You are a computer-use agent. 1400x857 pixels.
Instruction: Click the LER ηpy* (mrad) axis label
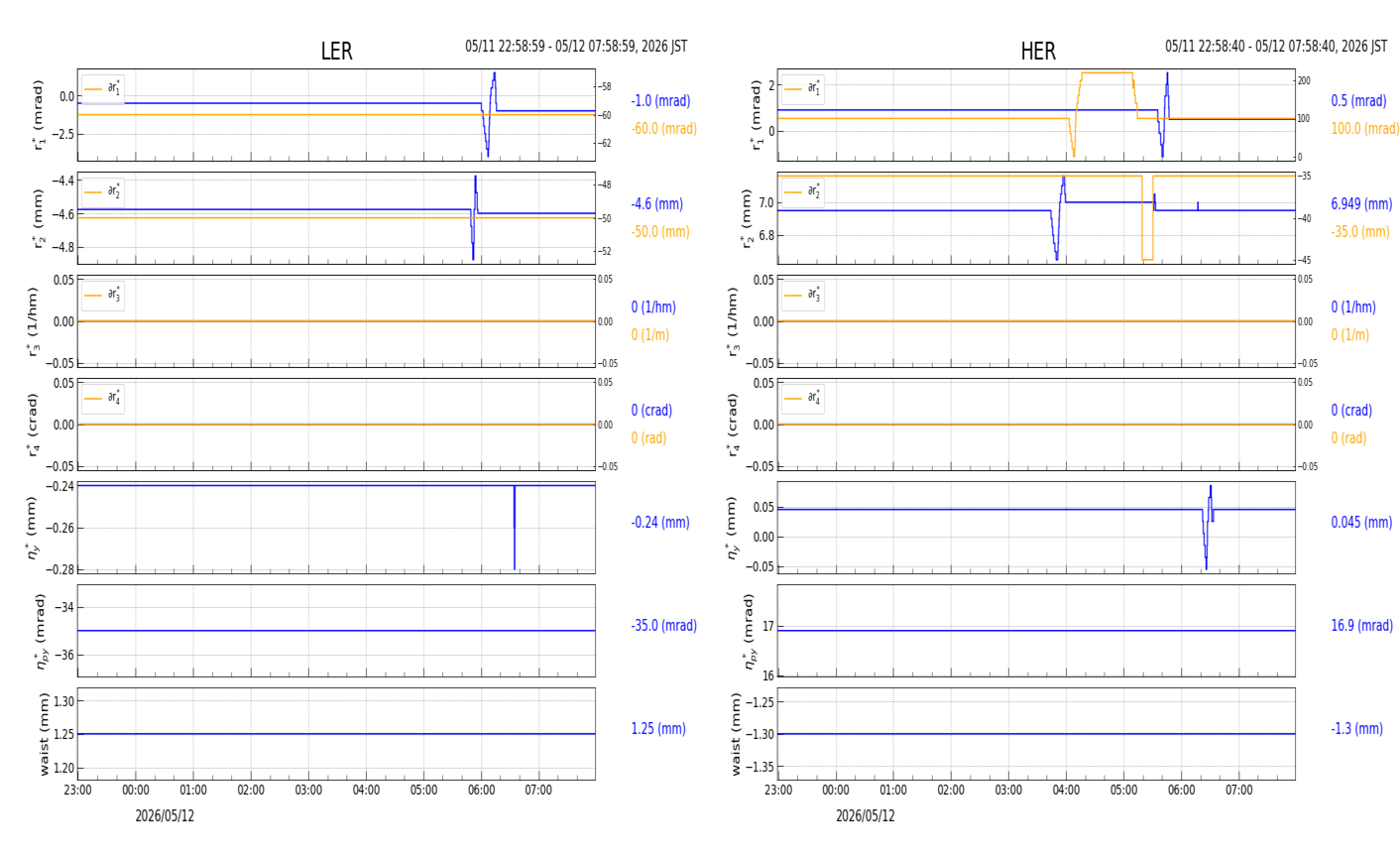[41, 631]
